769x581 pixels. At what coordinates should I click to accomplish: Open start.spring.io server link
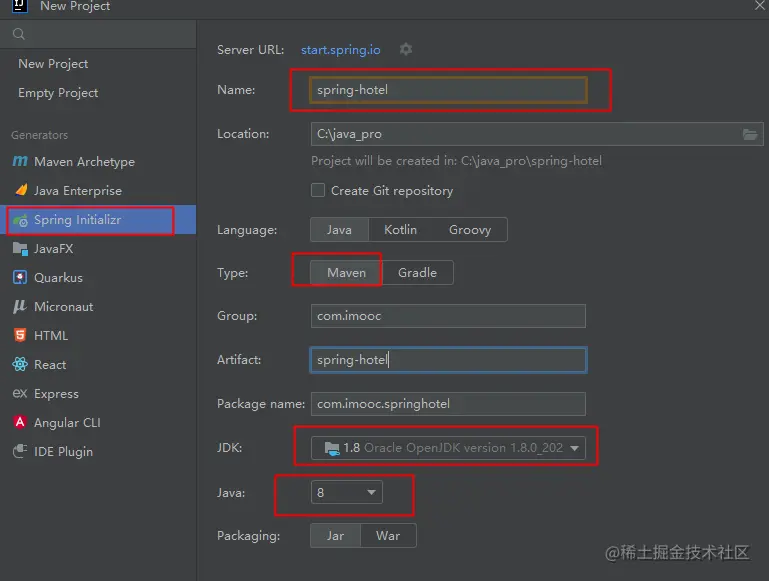point(340,50)
